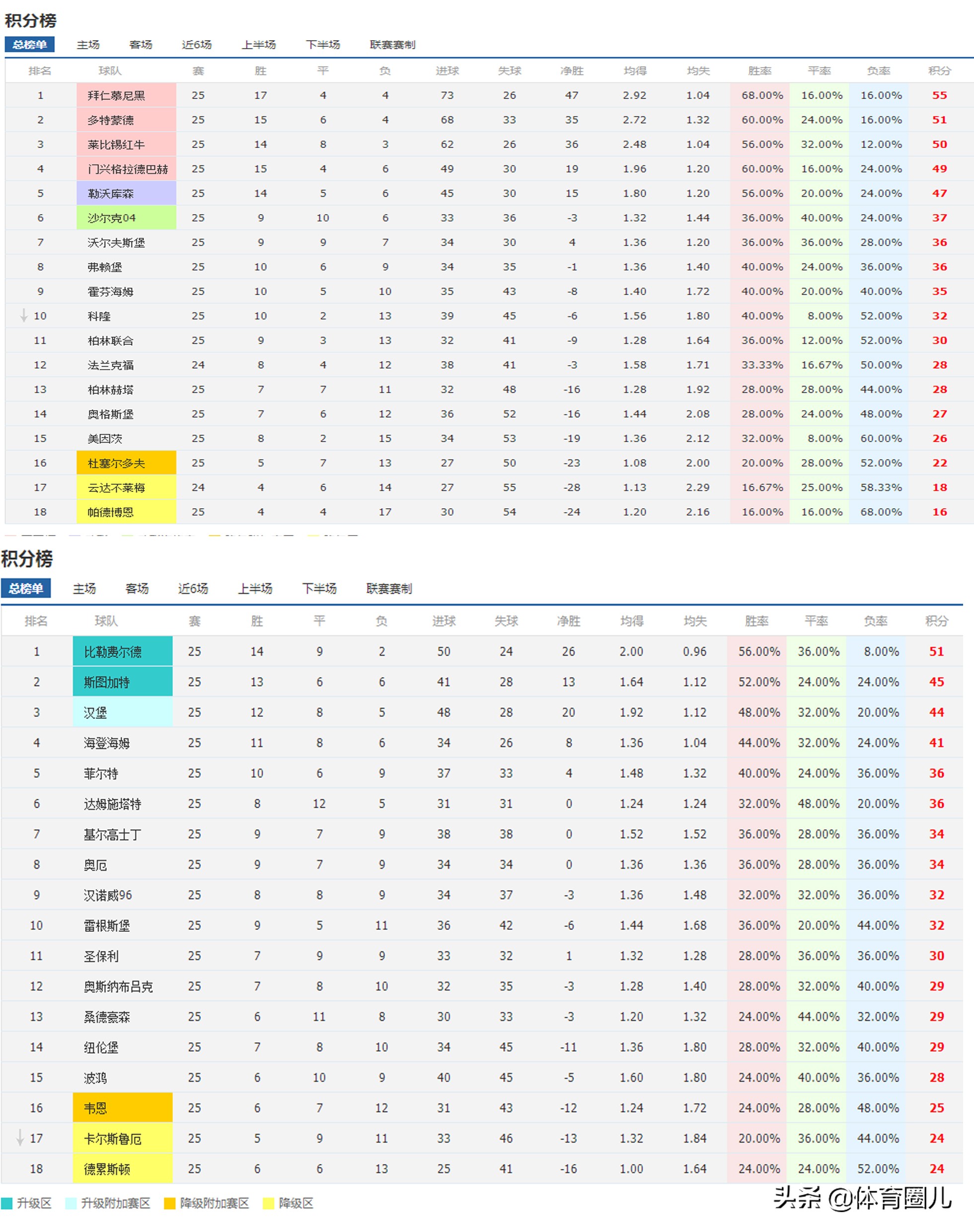Image resolution: width=974 pixels, height=1232 pixels.
Task: Select team 柏林赫塔
Action: click(111, 389)
